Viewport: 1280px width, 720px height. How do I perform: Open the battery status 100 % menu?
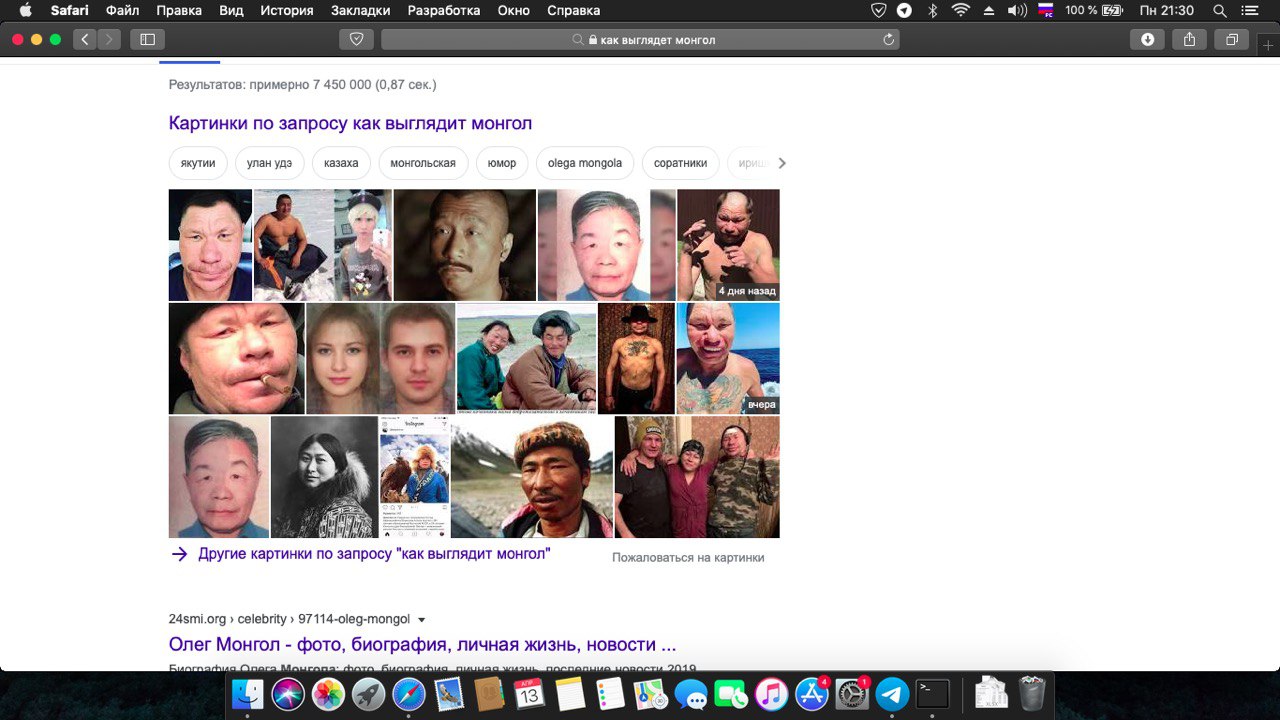[x=1094, y=11]
